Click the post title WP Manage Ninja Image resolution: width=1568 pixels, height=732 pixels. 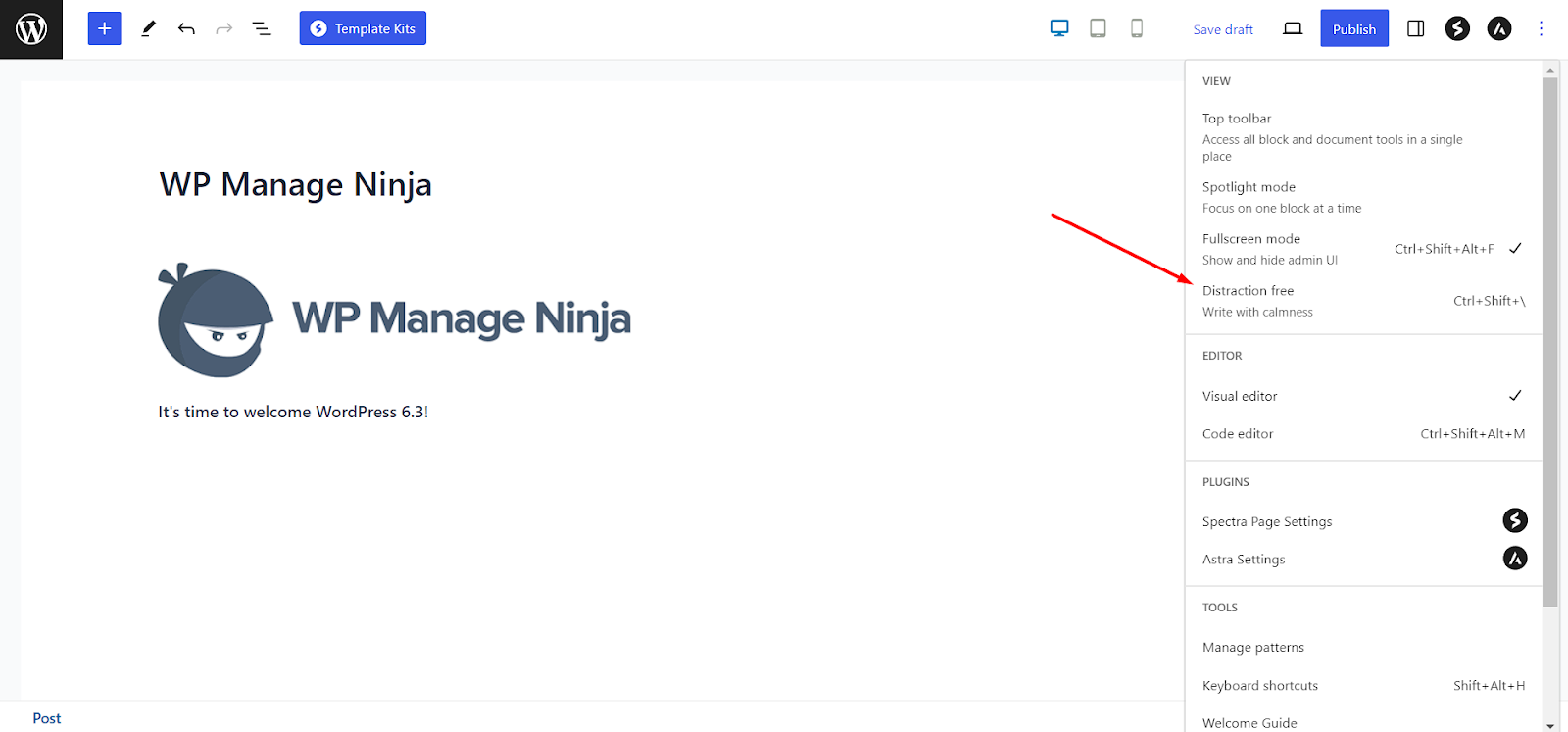pyautogui.click(x=295, y=184)
